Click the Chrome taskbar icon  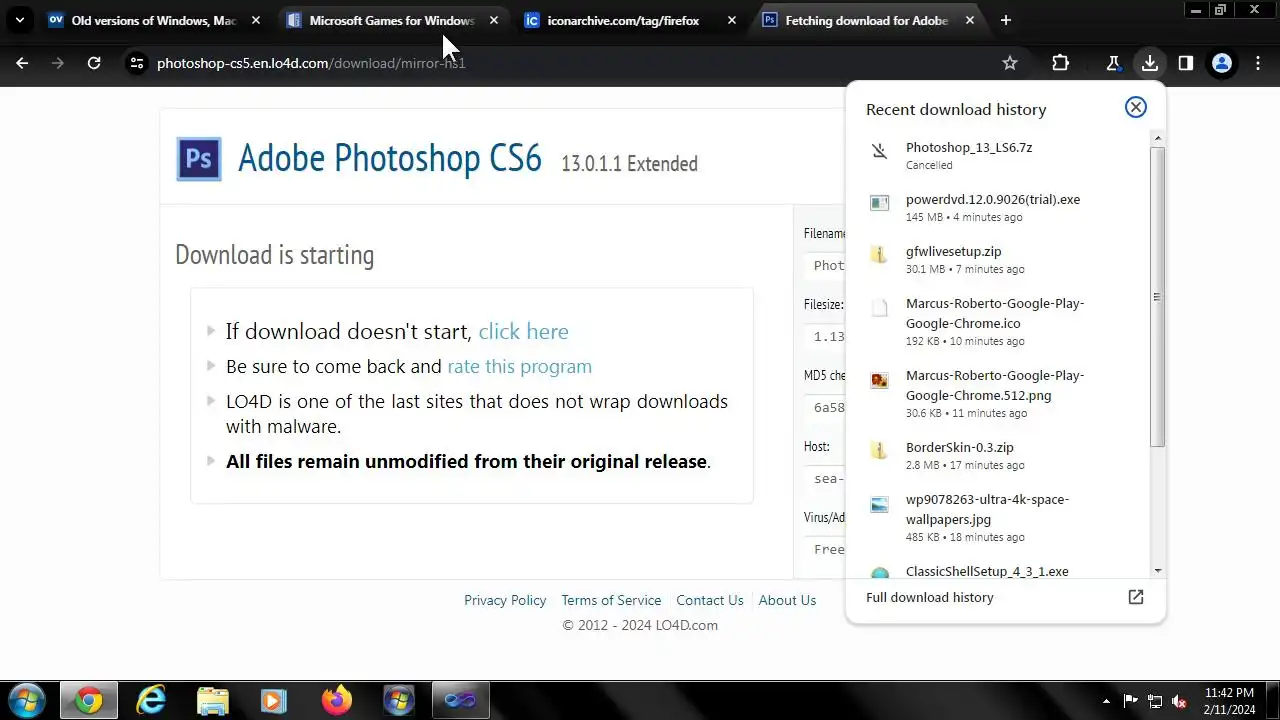pos(89,701)
